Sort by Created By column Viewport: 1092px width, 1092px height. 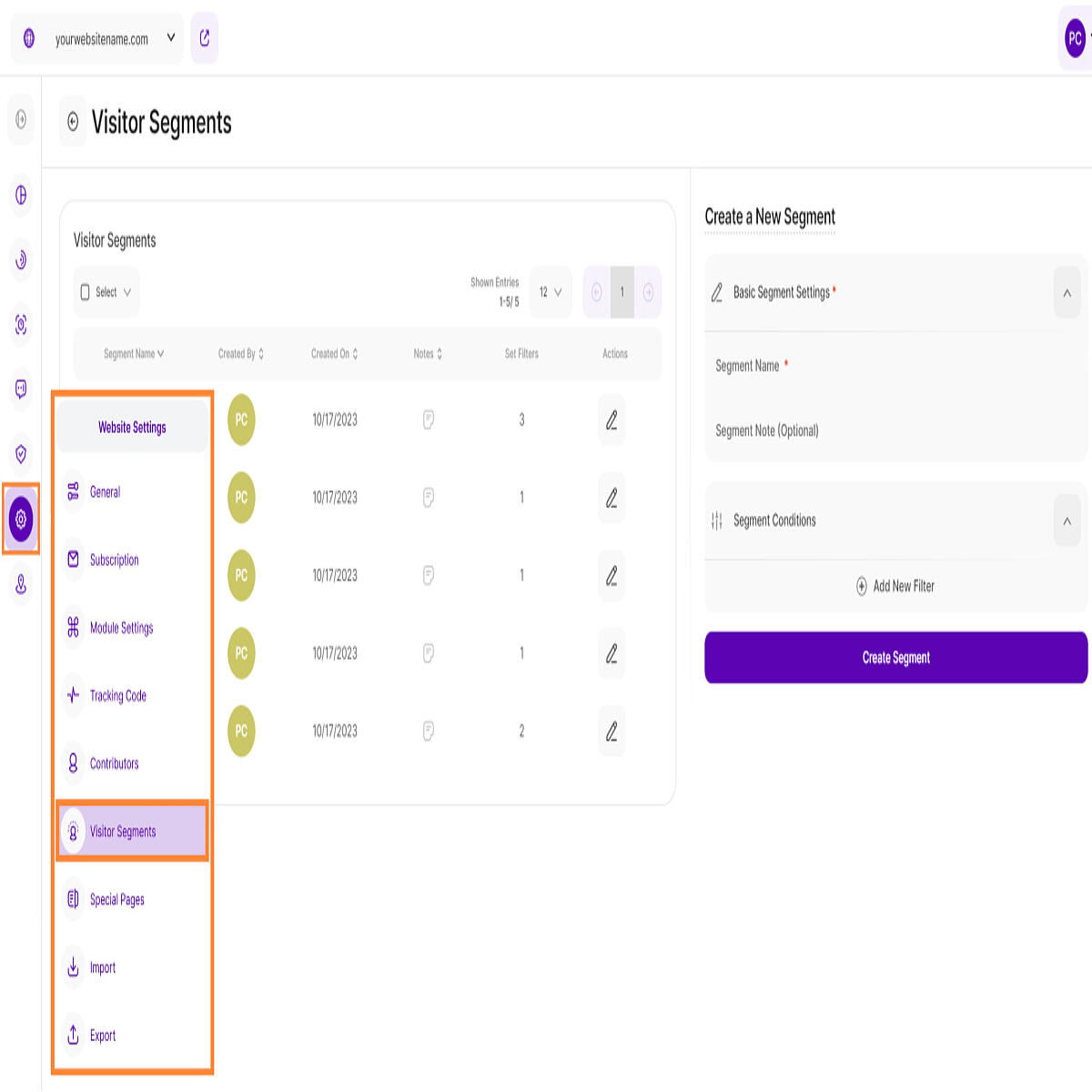pyautogui.click(x=241, y=354)
